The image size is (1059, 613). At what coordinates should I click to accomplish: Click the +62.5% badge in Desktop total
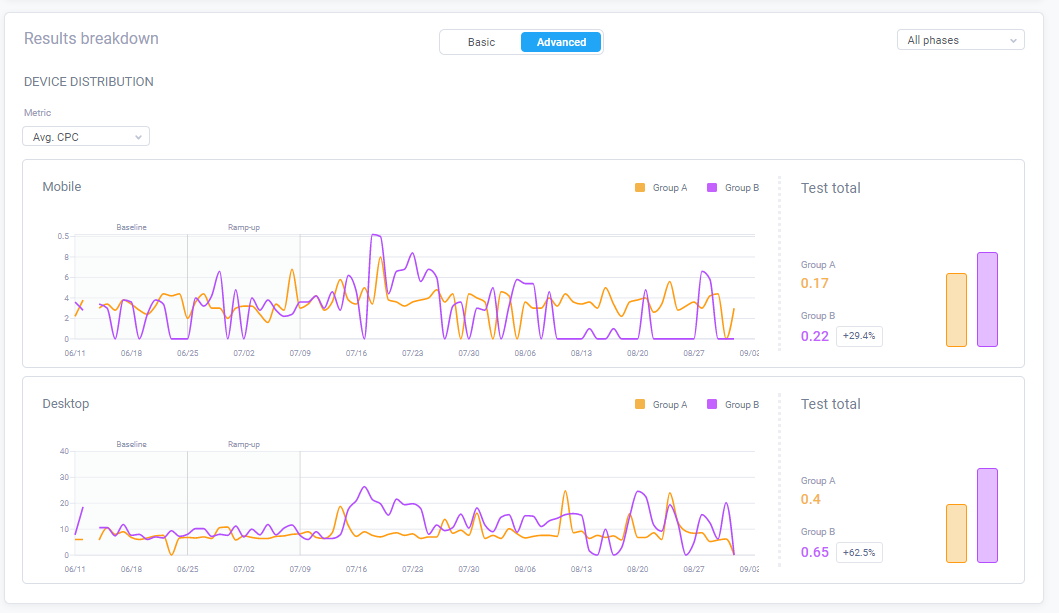point(859,552)
